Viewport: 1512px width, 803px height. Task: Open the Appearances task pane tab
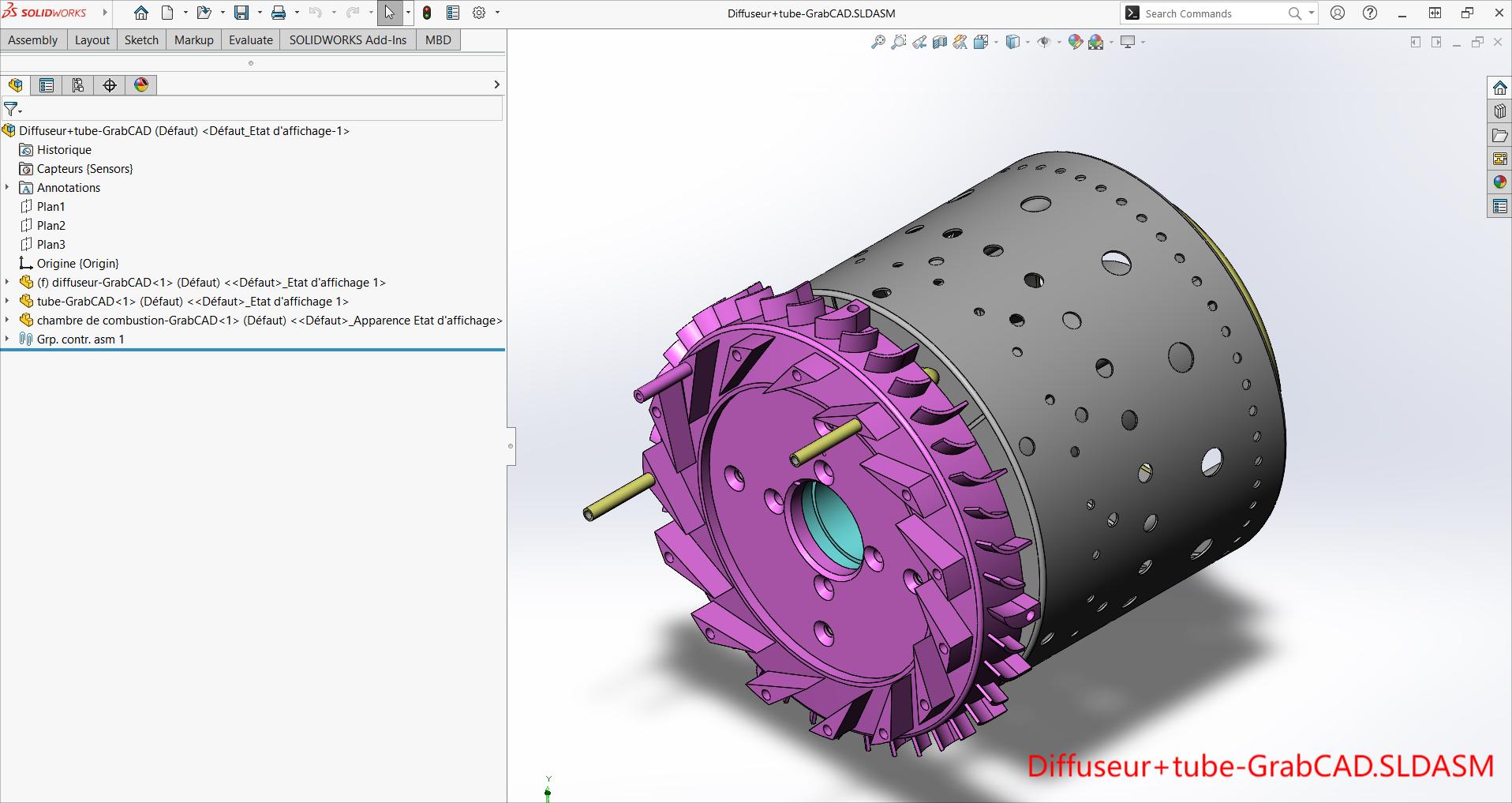pyautogui.click(x=1500, y=182)
